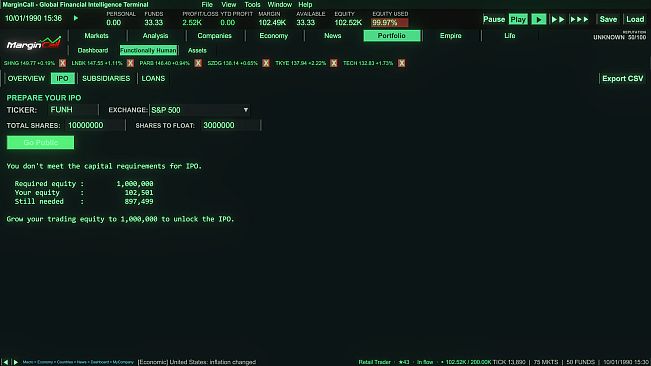This screenshot has height=366, width=651.
Task: Remove the SZDG ticker with its X
Action: click(266, 63)
